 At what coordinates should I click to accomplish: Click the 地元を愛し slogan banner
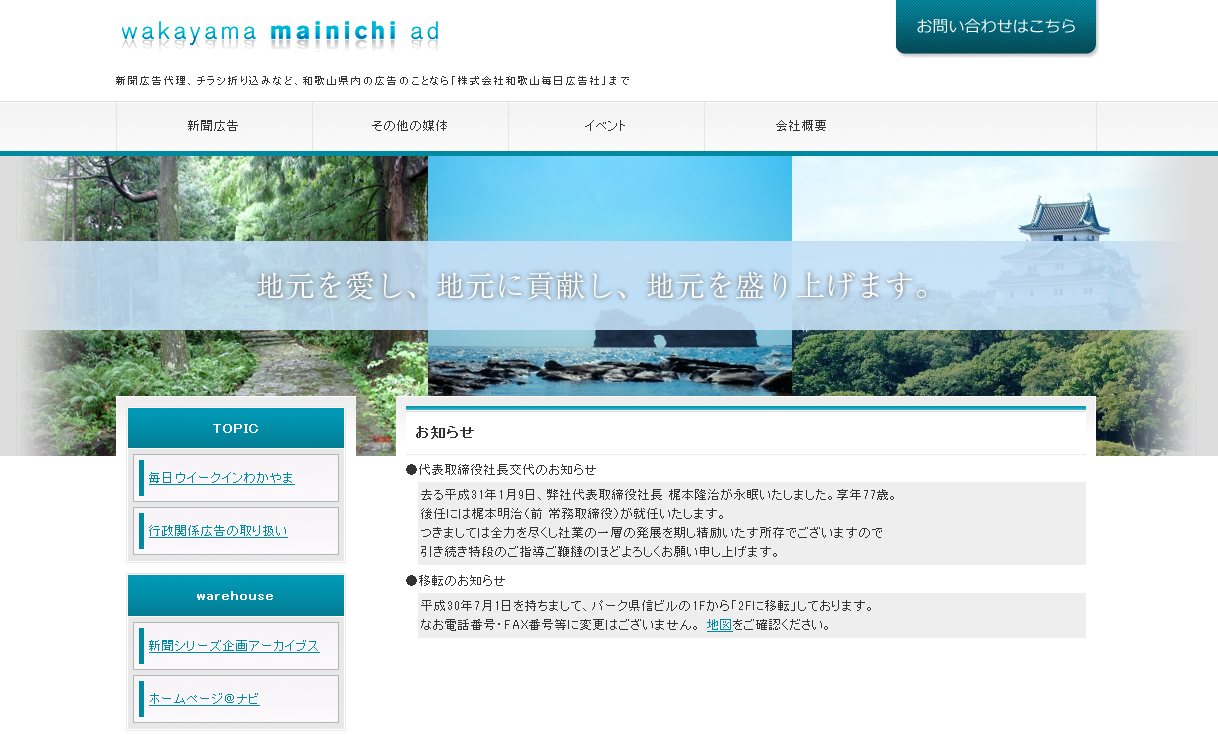[x=594, y=285]
